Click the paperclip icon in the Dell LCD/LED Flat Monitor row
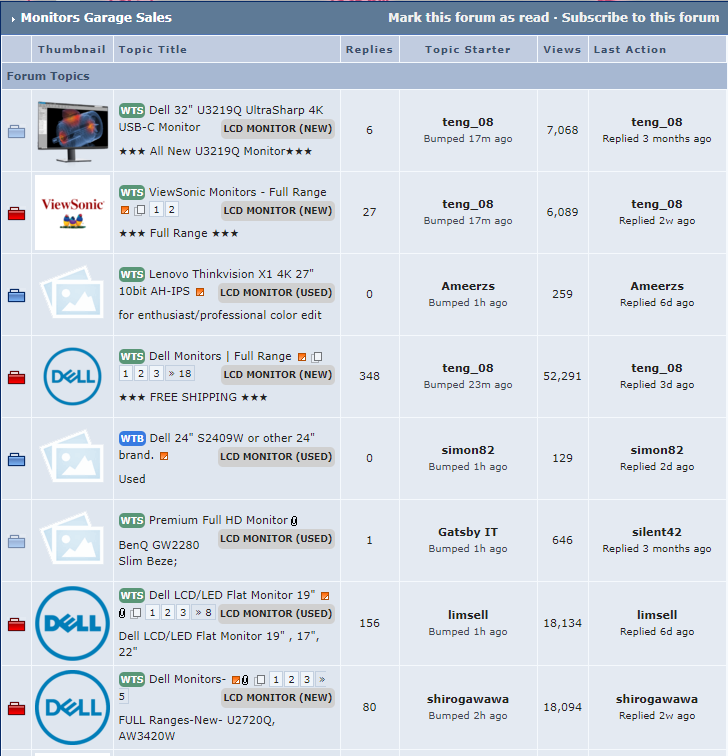The height and width of the screenshot is (756, 728). point(122,613)
